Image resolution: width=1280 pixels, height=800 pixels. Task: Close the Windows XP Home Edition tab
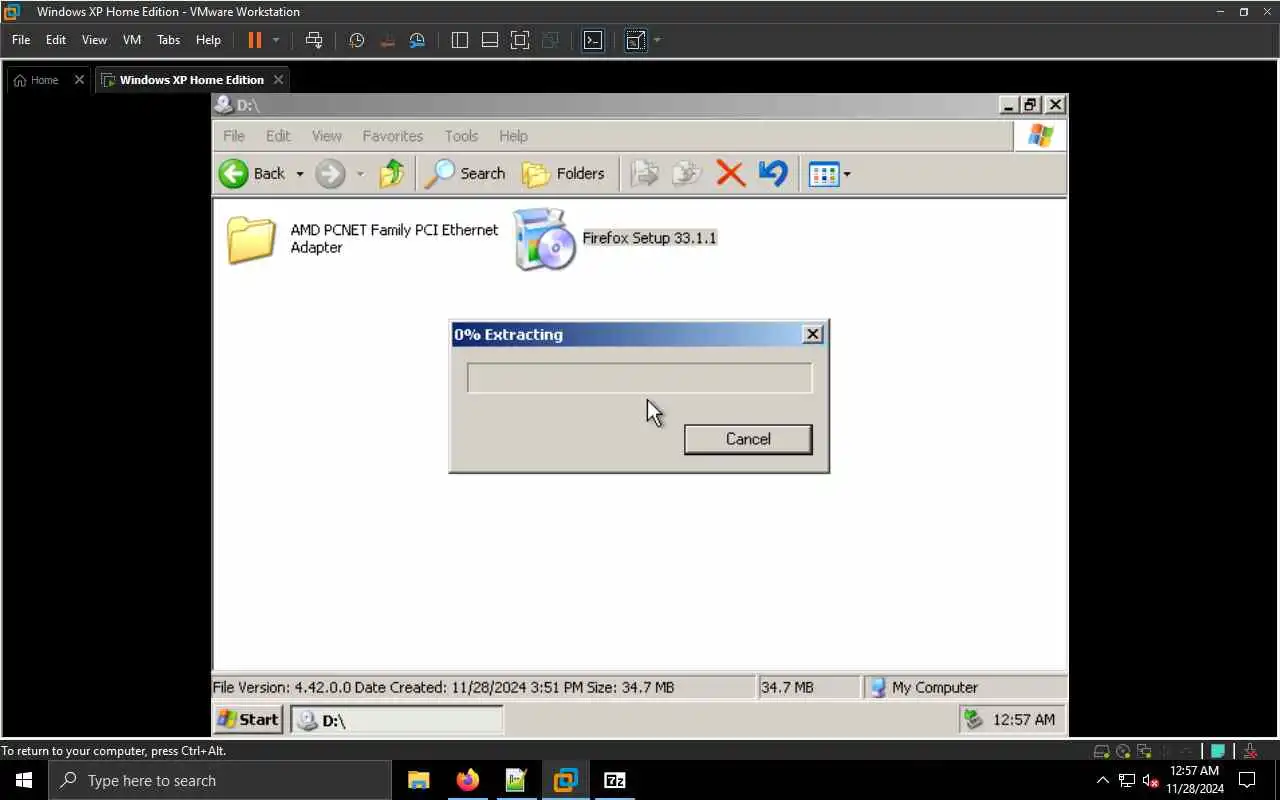pyautogui.click(x=278, y=80)
